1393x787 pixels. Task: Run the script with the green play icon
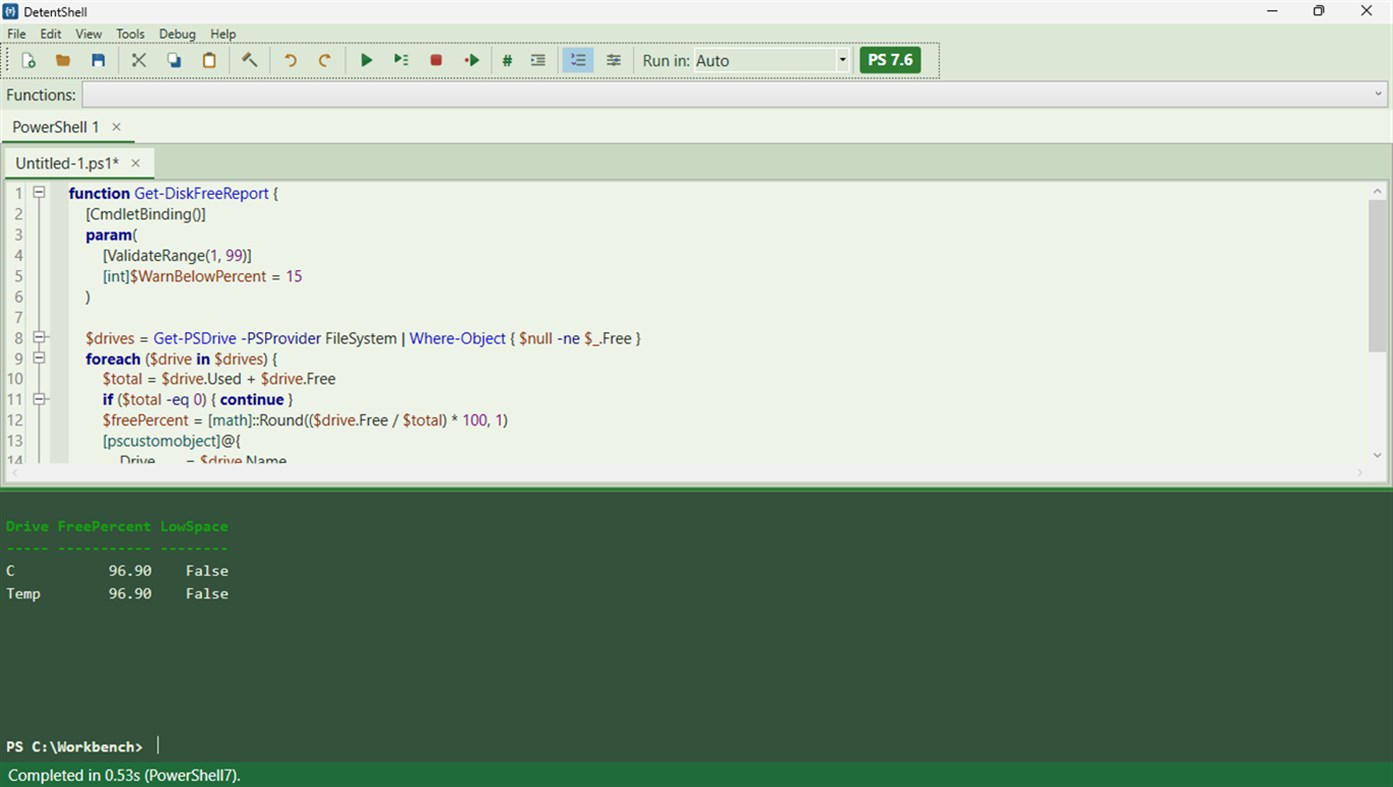click(x=366, y=60)
